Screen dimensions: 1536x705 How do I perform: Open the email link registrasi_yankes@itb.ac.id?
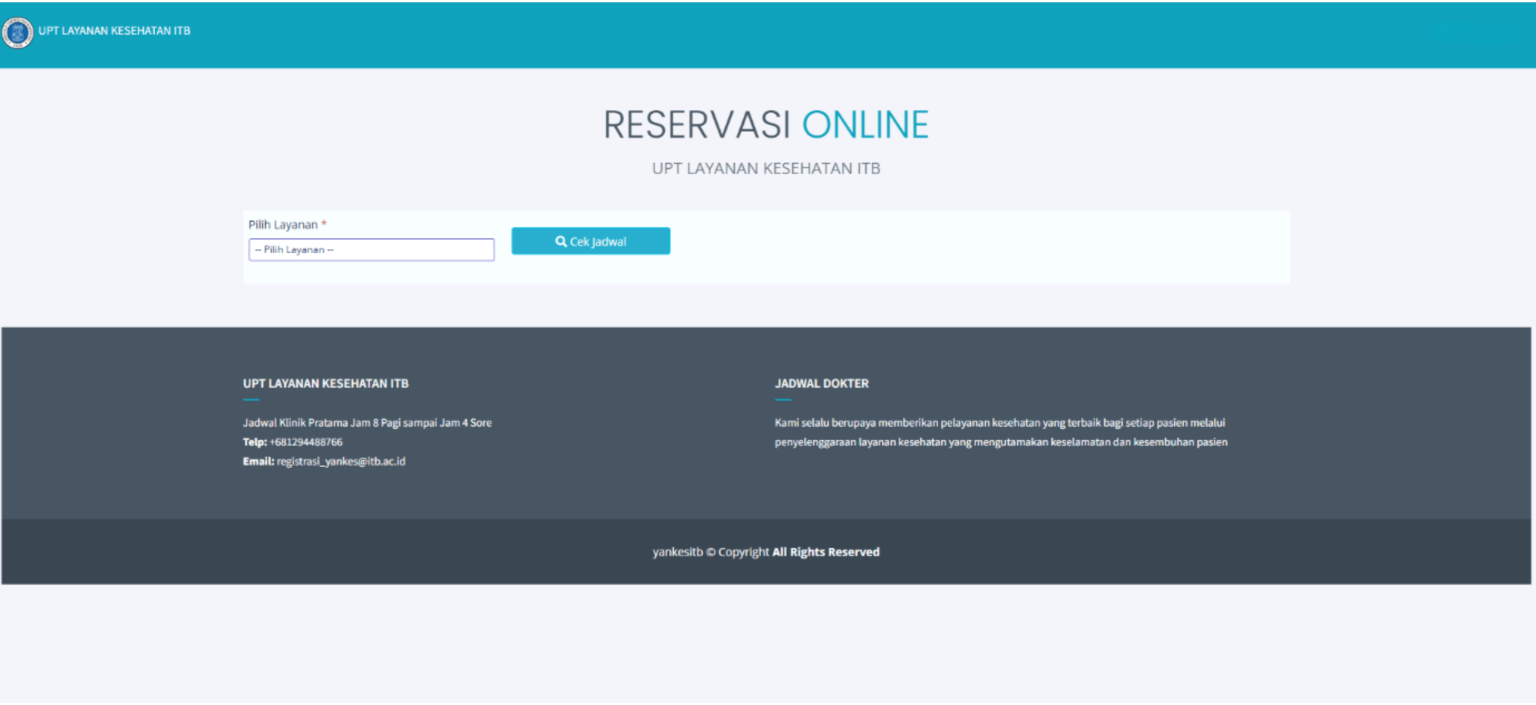(340, 461)
